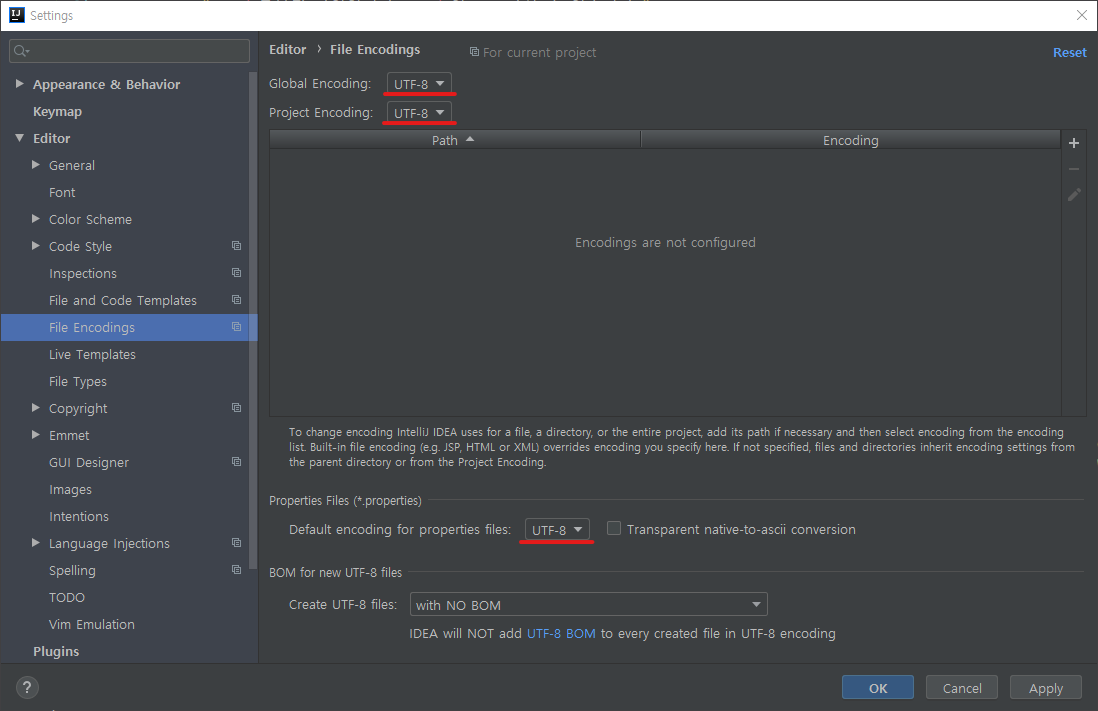Expand the Language Injections node
The height and width of the screenshot is (711, 1098).
click(x=36, y=543)
